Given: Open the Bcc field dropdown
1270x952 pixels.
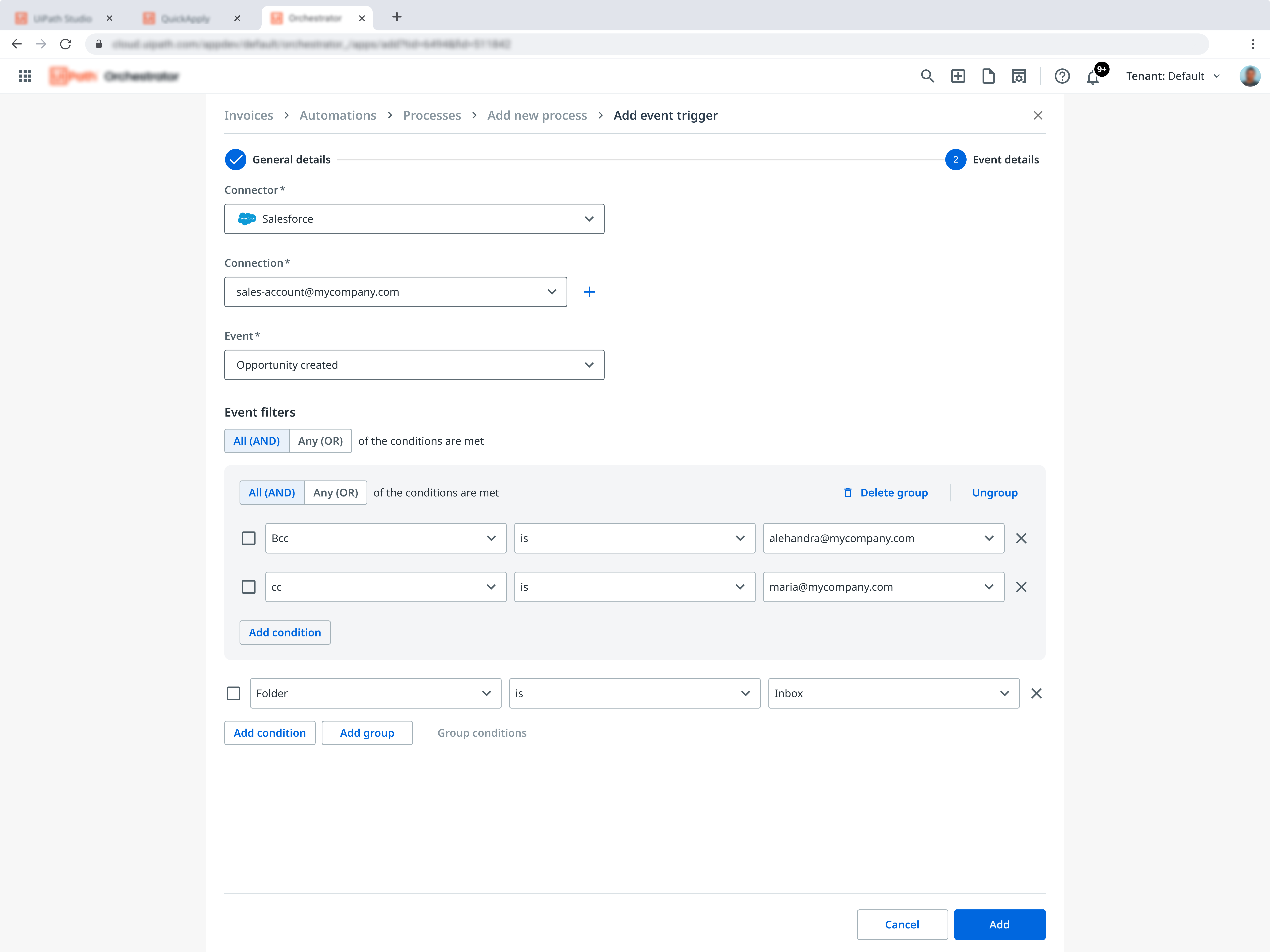Looking at the screenshot, I should [386, 538].
